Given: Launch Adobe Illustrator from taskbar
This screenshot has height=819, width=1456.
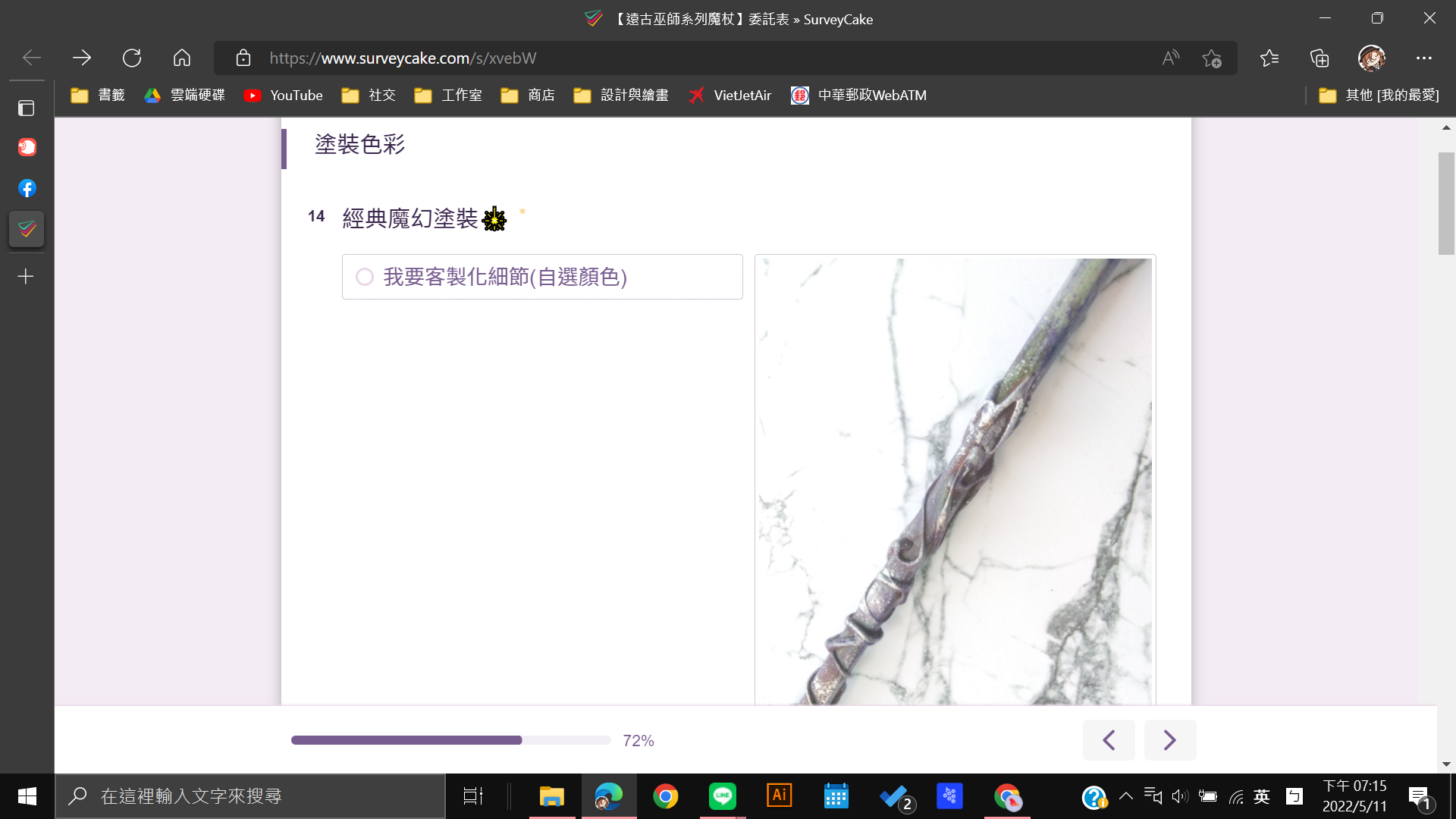Looking at the screenshot, I should 780,796.
